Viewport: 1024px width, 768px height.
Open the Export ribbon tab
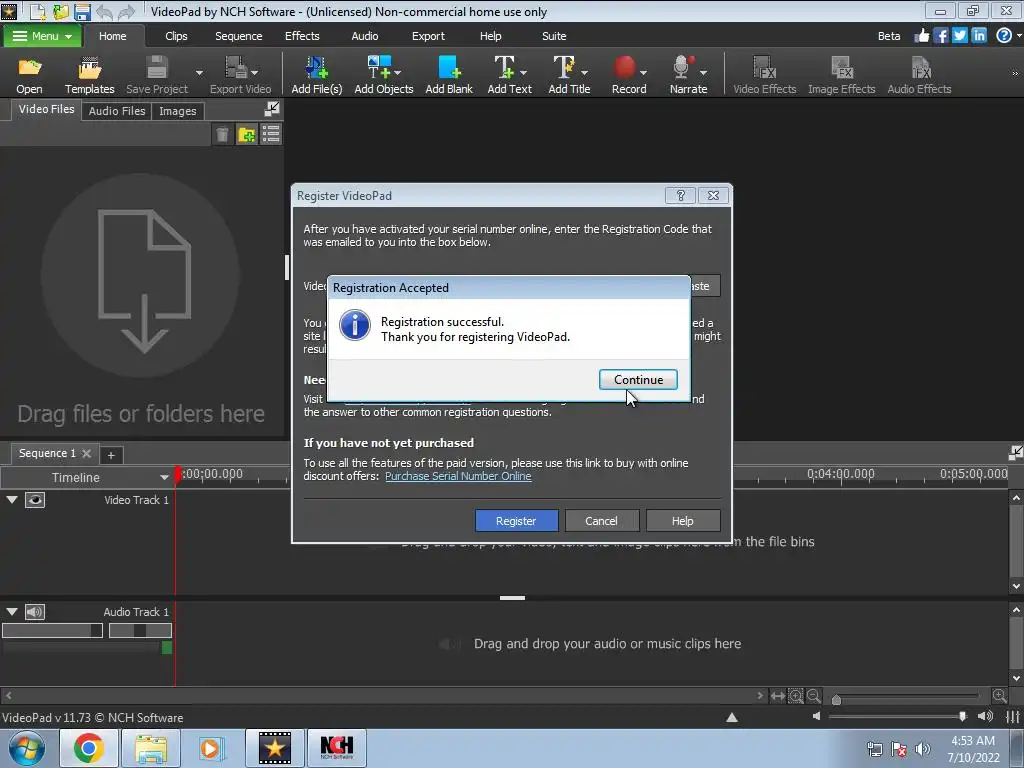[428, 36]
